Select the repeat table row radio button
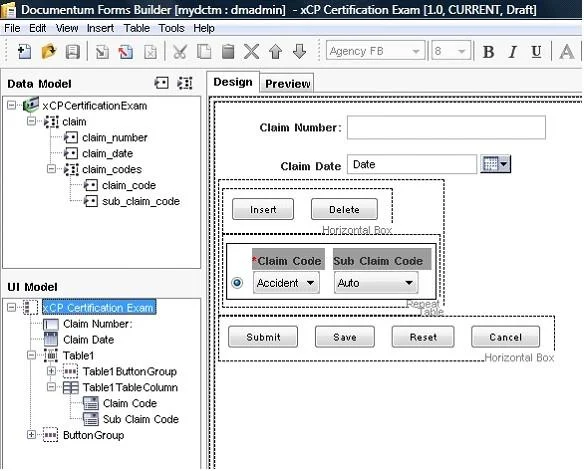The image size is (584, 471). pos(237,283)
